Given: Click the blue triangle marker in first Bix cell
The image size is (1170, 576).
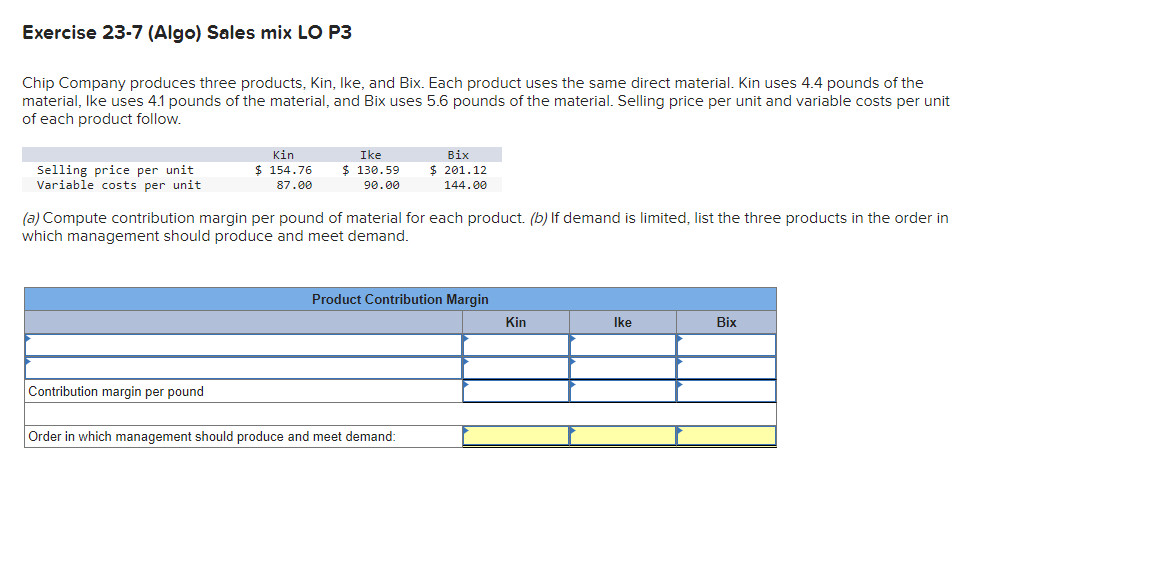Looking at the screenshot, I should tap(679, 340).
